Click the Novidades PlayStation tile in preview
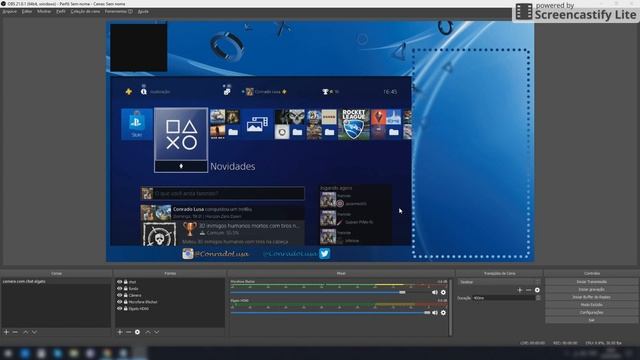The image size is (640, 360). 181,140
